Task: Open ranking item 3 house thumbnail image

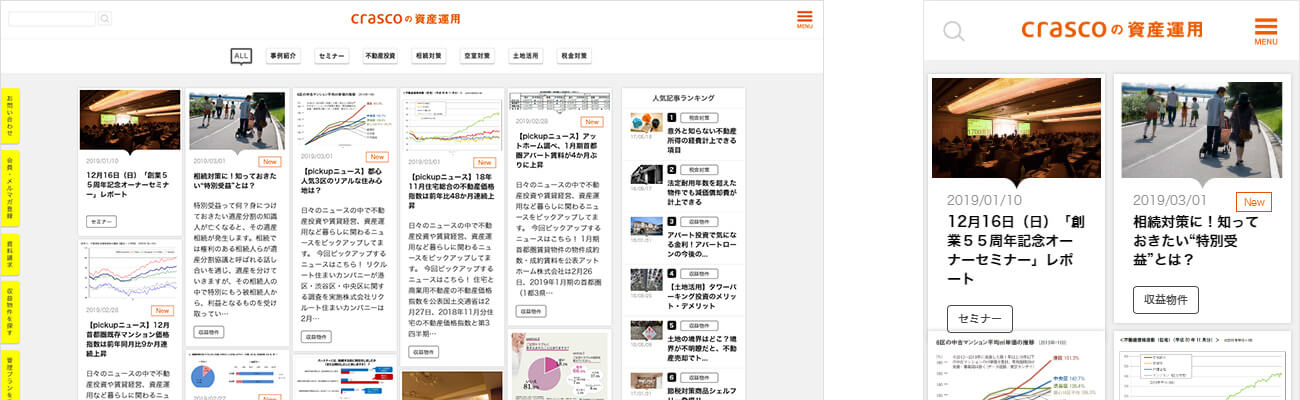Action: tap(646, 228)
